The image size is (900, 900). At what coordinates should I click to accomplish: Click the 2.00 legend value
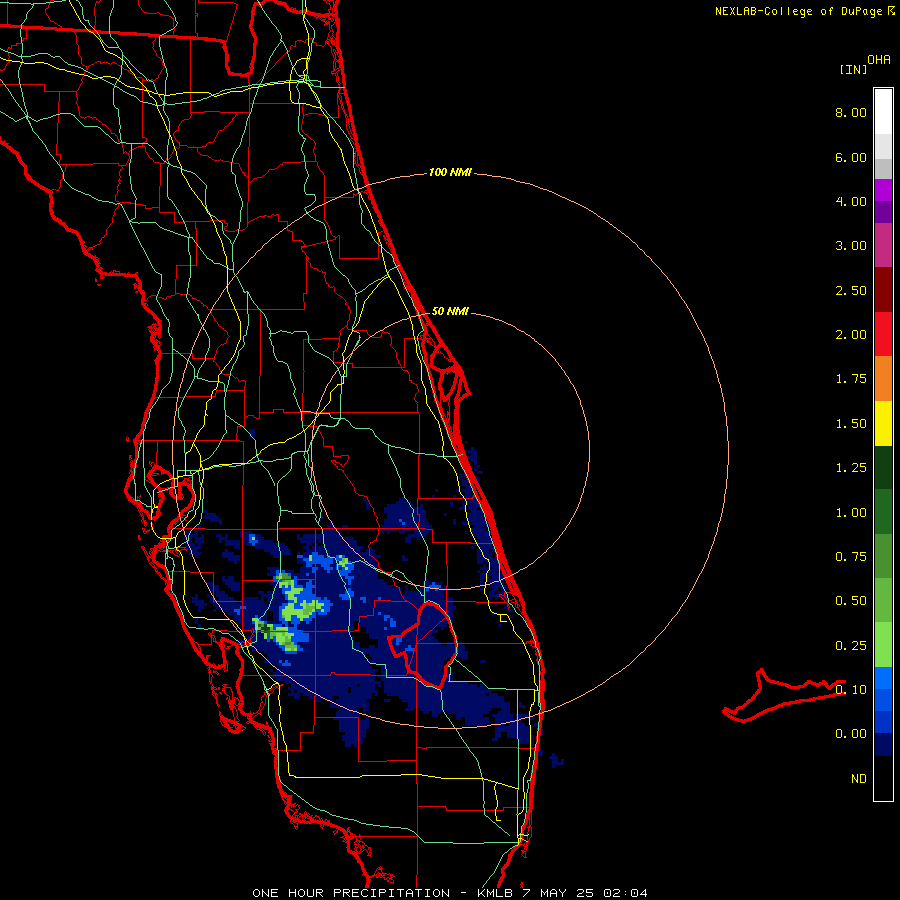(x=851, y=335)
